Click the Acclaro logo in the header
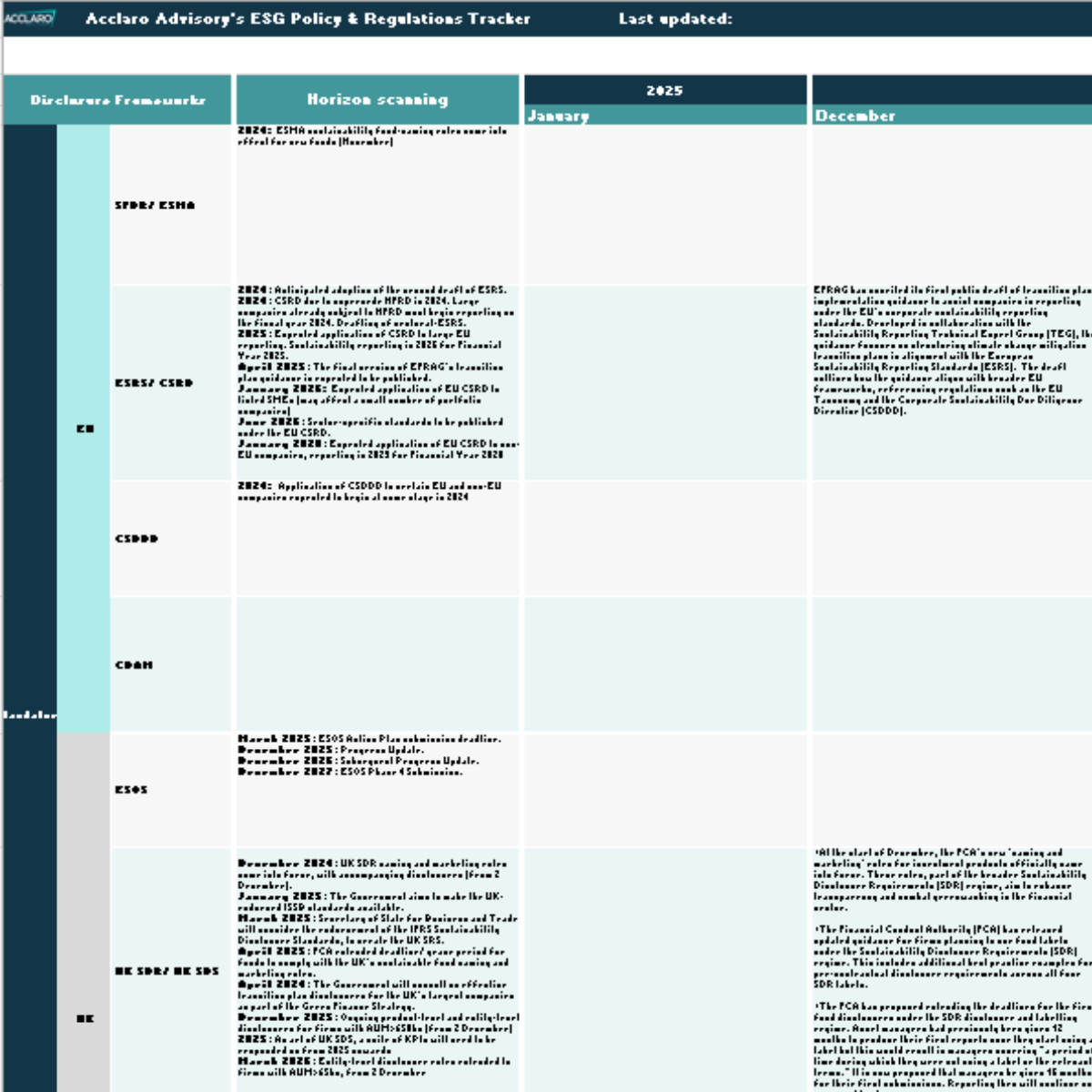Screen dimensions: 1092x1092 [x=29, y=18]
